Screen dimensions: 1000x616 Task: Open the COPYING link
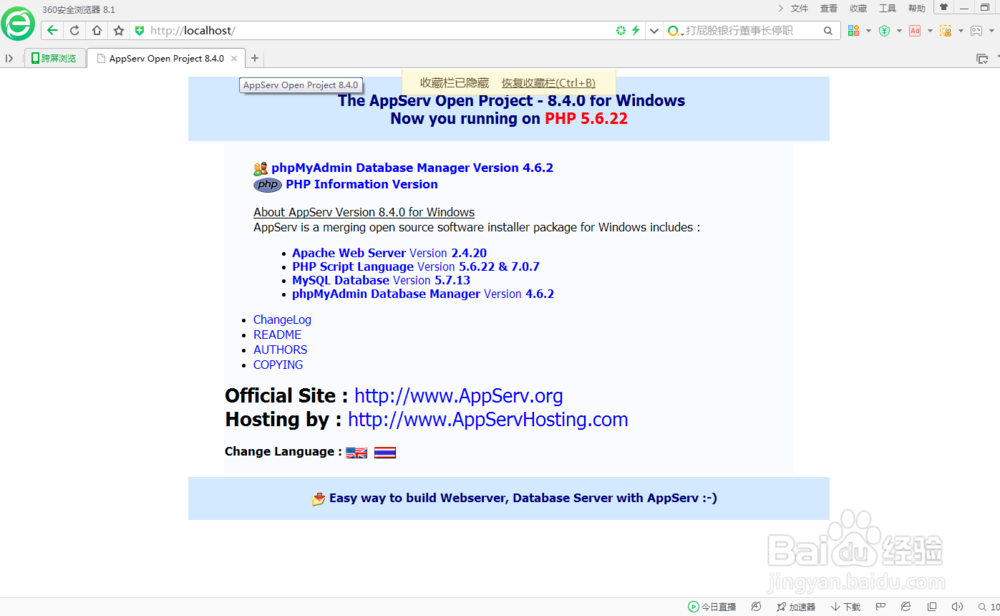[277, 365]
